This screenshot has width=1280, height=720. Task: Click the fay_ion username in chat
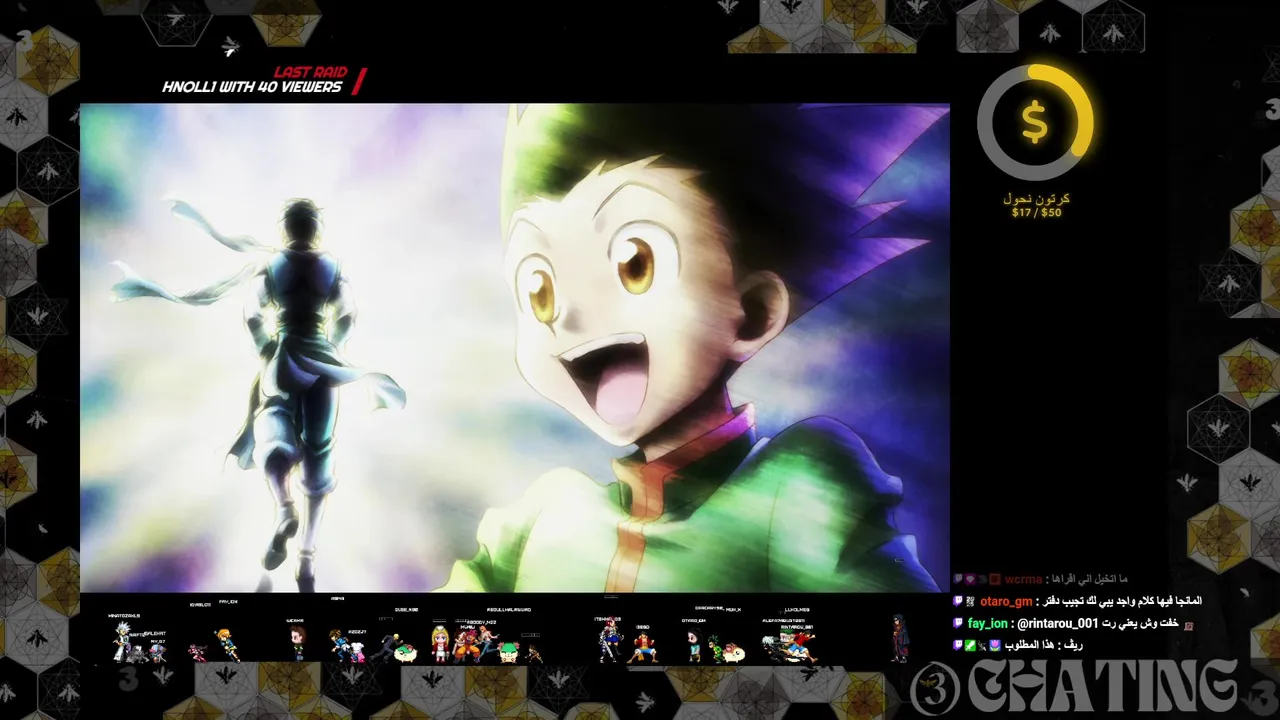[x=988, y=624]
